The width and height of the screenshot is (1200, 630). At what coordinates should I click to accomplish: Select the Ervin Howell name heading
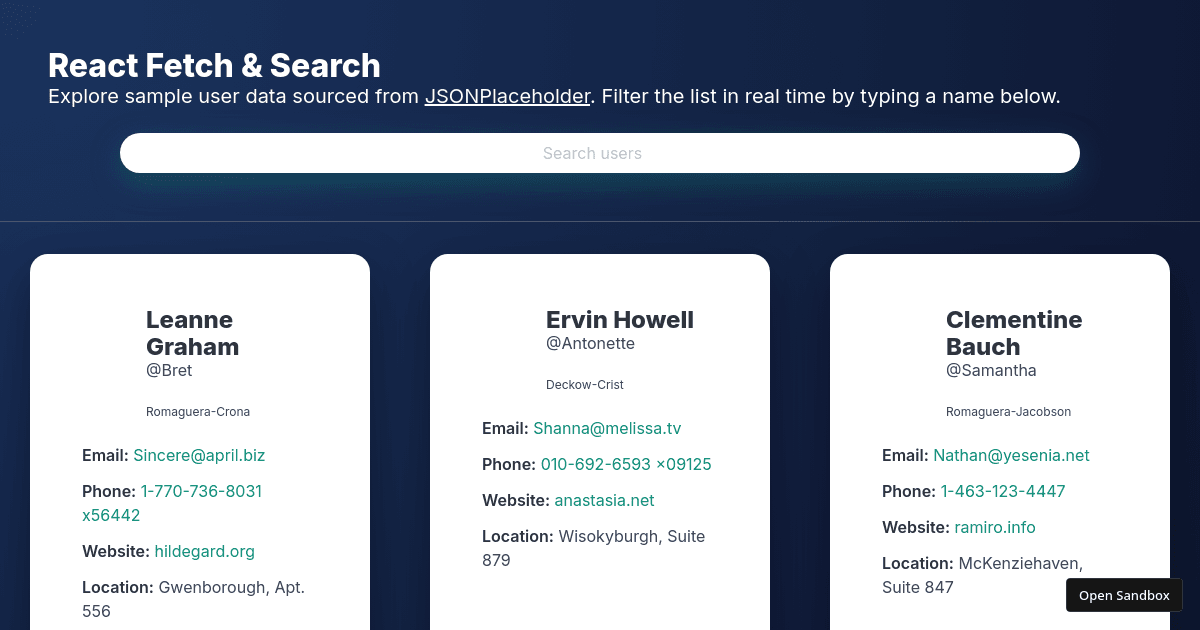(620, 320)
